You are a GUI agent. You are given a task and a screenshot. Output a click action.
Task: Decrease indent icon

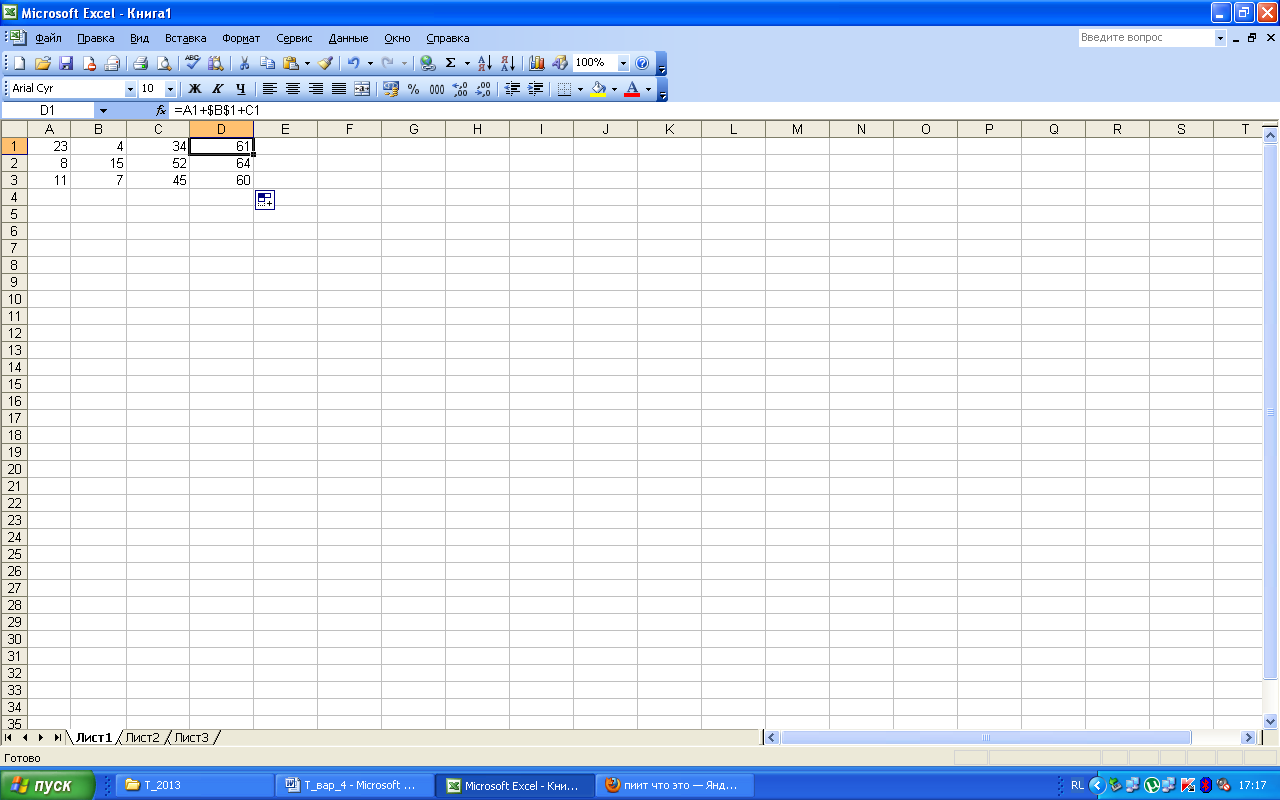click(513, 89)
